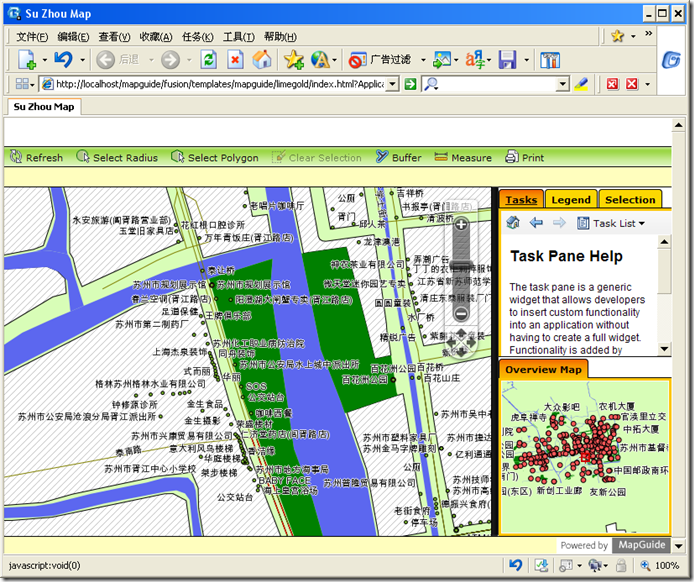Click the tools panel icon in browser toolbar

550,60
